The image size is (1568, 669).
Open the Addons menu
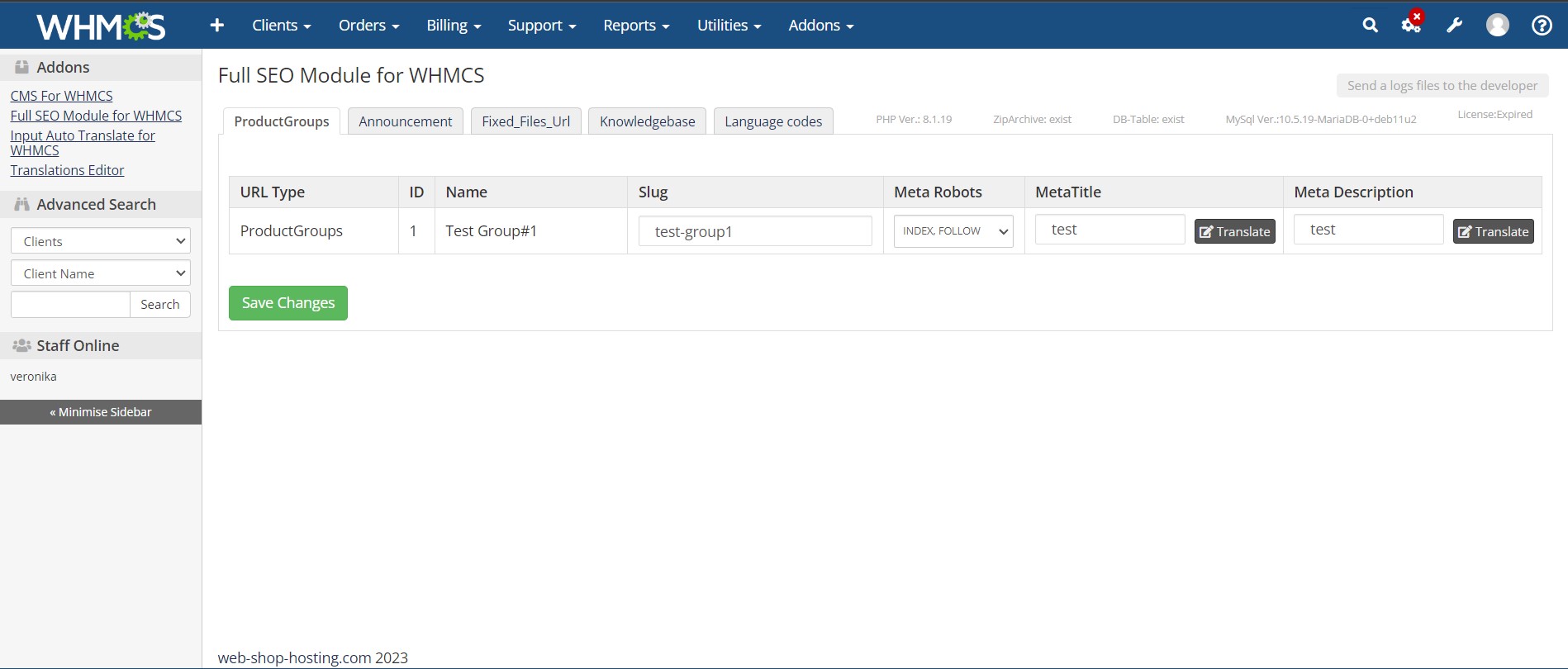[x=820, y=26]
